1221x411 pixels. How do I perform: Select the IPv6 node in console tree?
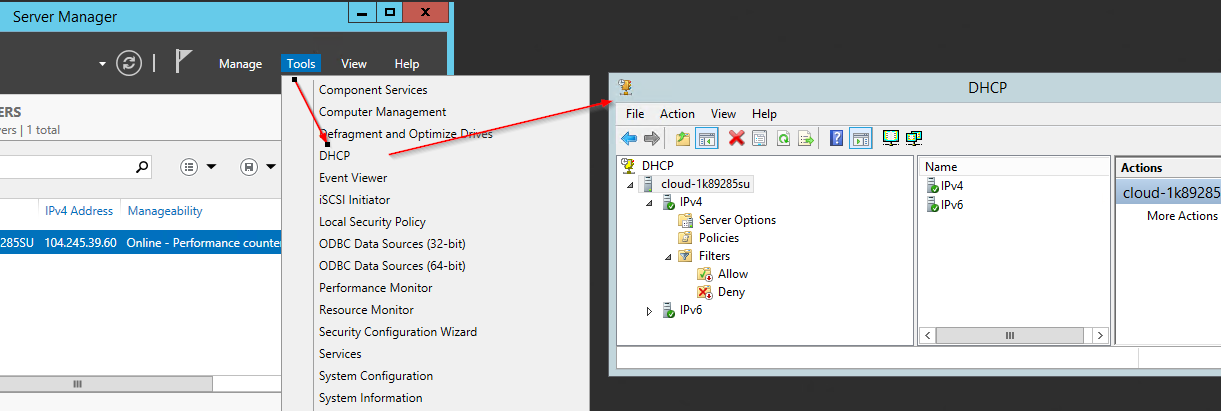691,310
